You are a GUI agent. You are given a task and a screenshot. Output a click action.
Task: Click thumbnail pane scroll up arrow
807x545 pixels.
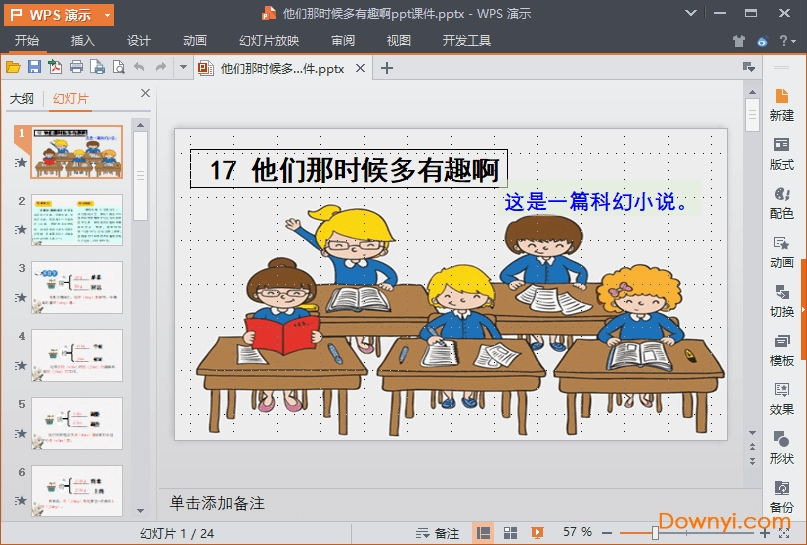140,125
